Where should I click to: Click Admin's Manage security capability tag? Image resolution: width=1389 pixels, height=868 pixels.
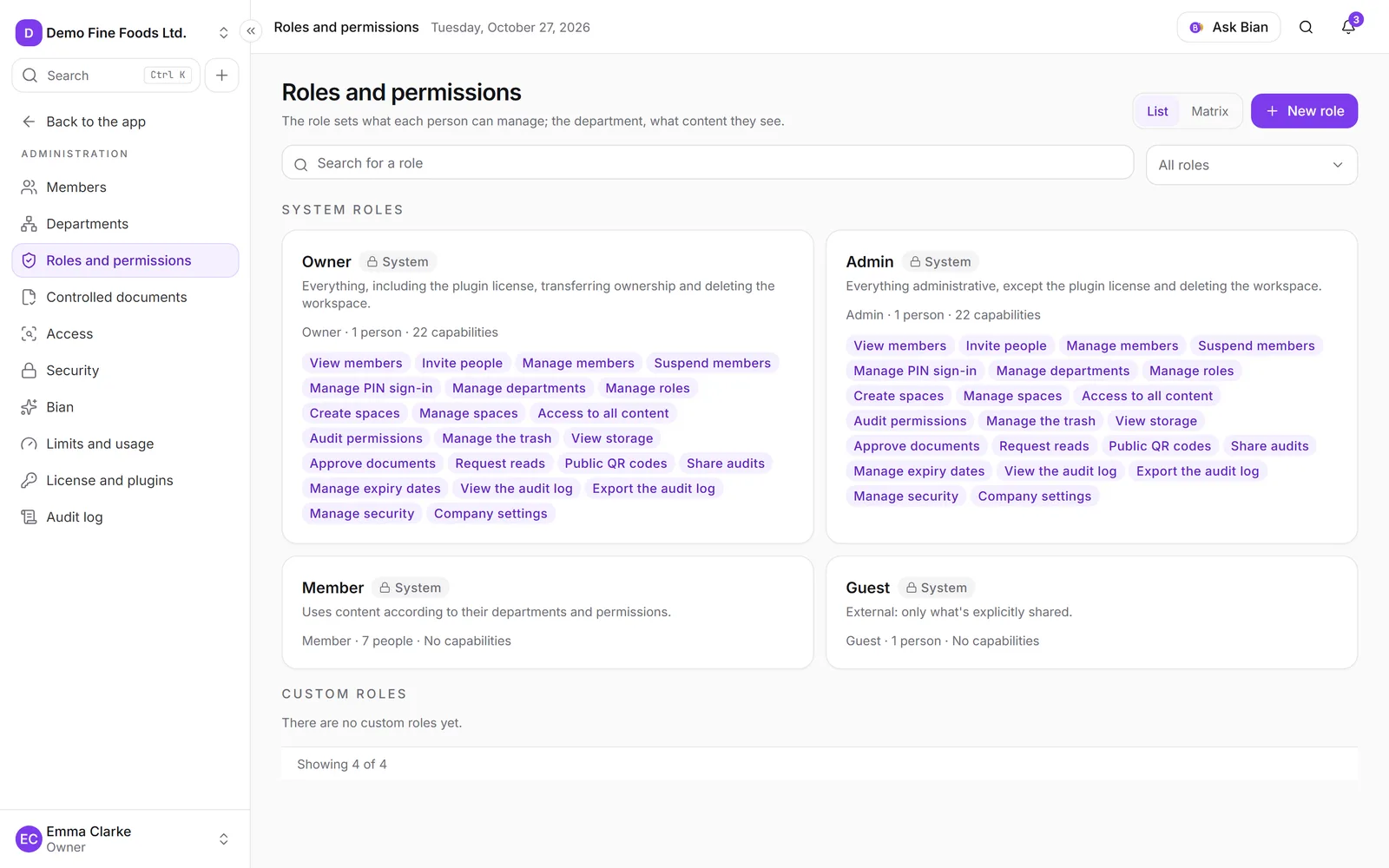[x=905, y=496]
